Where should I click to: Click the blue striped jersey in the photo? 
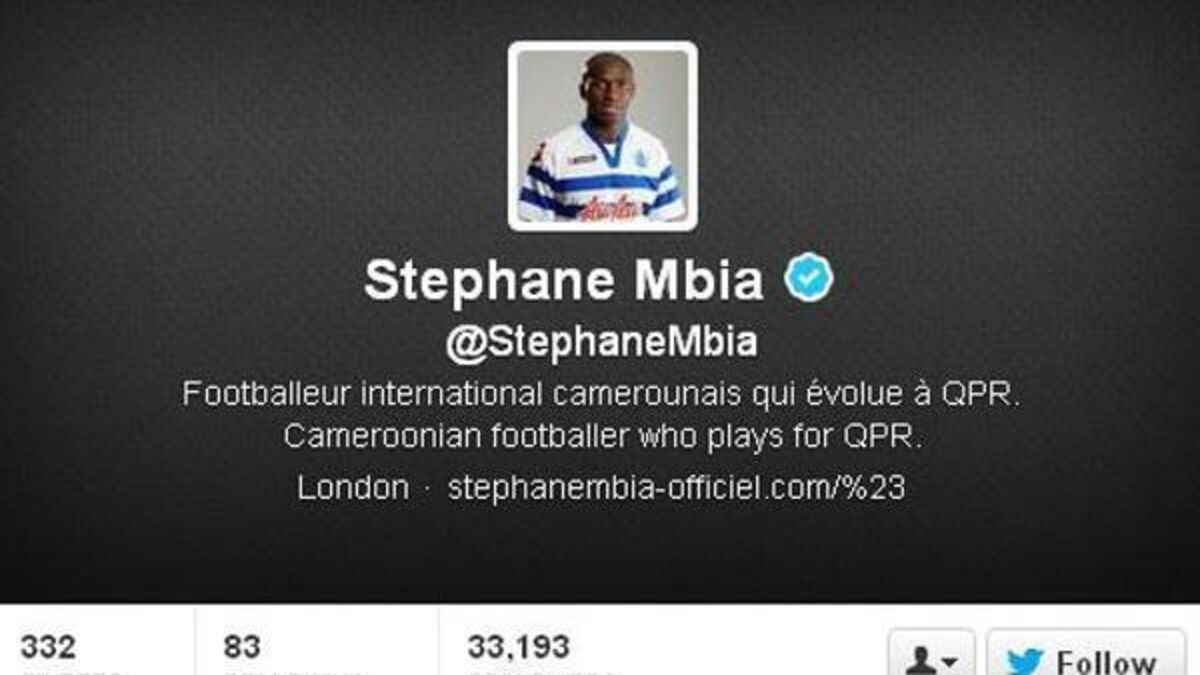602,185
